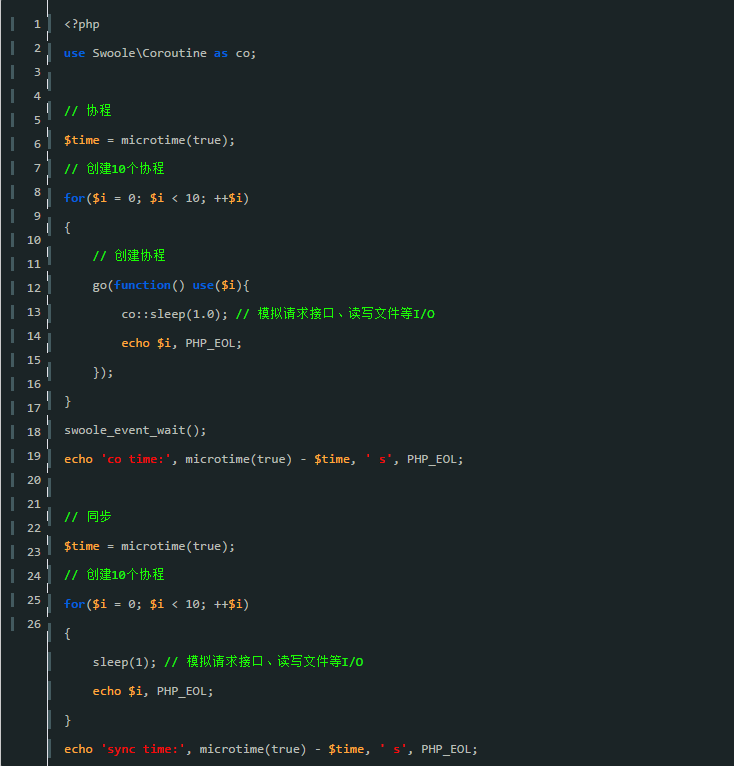Click line number 11 in gutter

point(34,264)
